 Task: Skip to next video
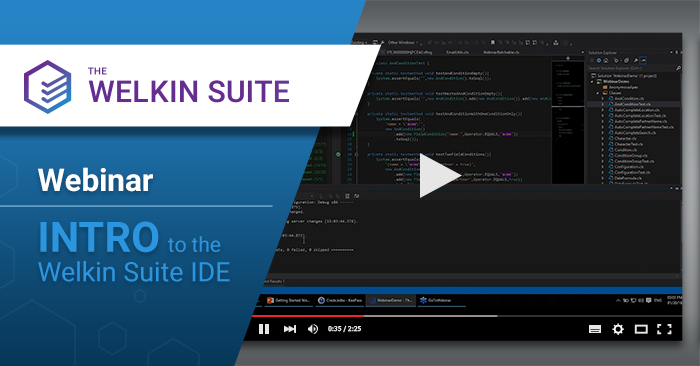pyautogui.click(x=290, y=329)
